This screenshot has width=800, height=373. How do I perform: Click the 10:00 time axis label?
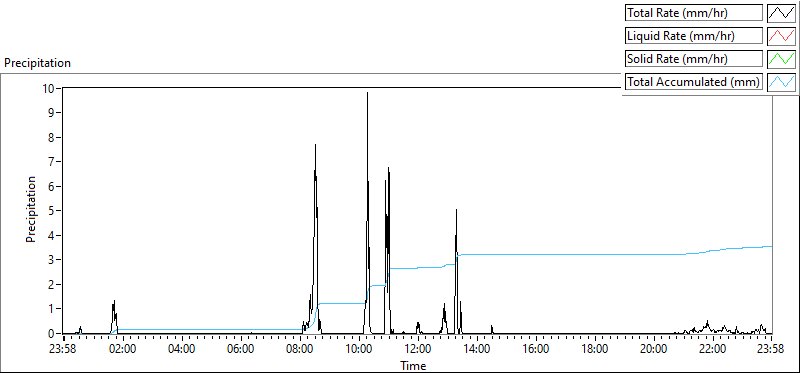coord(359,350)
